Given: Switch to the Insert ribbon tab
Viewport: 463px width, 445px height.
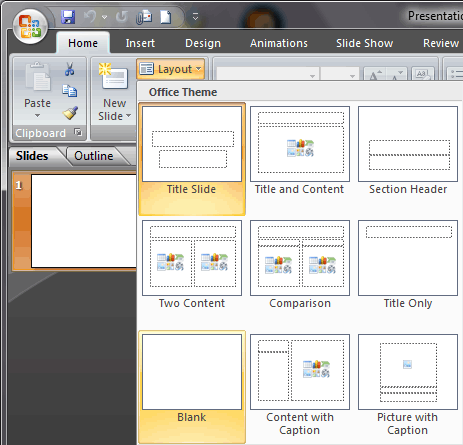Looking at the screenshot, I should point(140,43).
